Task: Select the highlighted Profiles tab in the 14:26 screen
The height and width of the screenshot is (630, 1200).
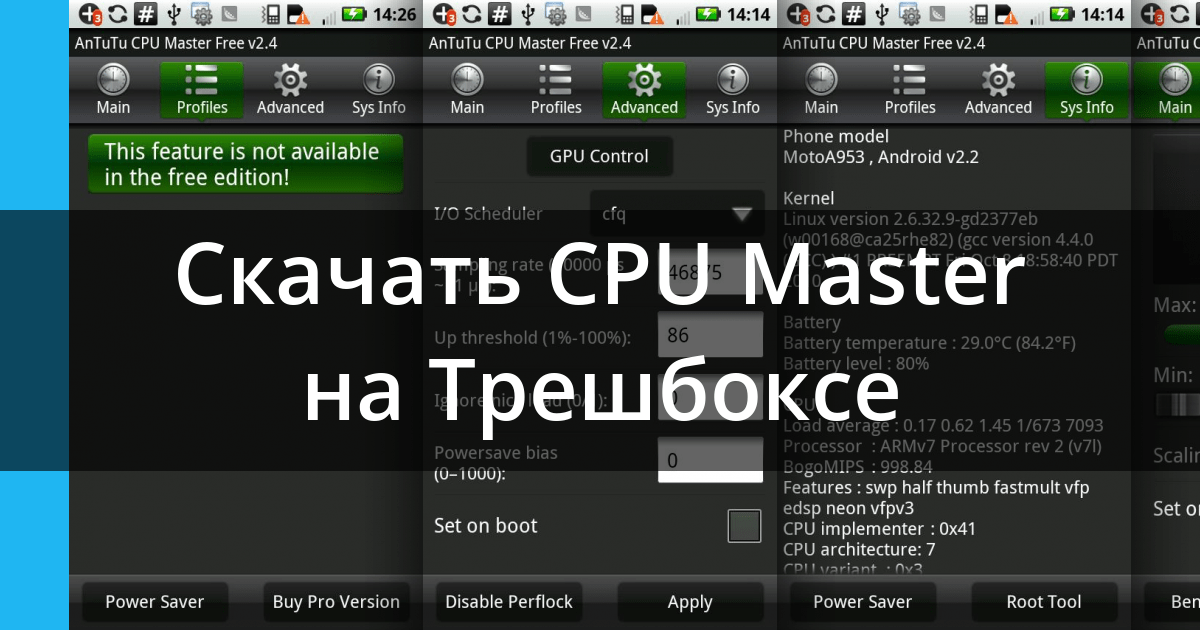Action: [201, 90]
